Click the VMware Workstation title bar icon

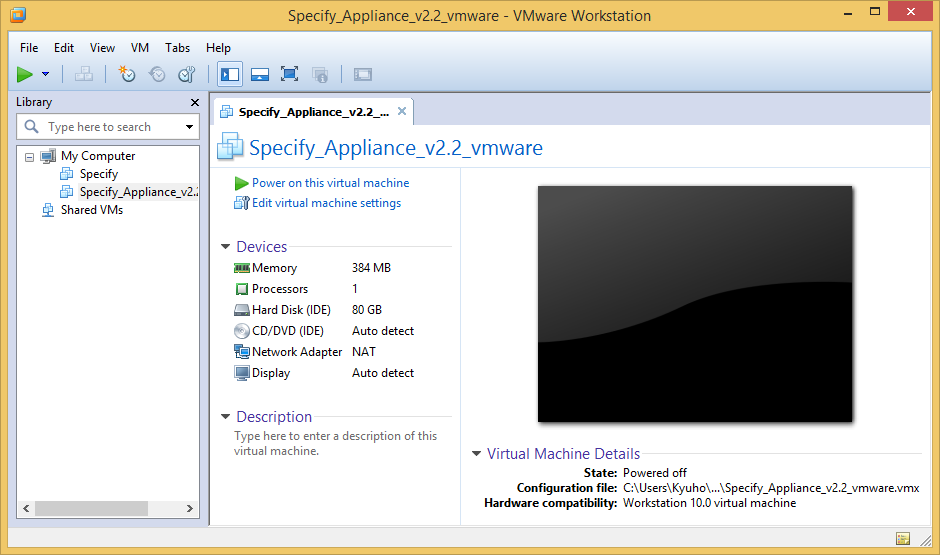(x=18, y=14)
